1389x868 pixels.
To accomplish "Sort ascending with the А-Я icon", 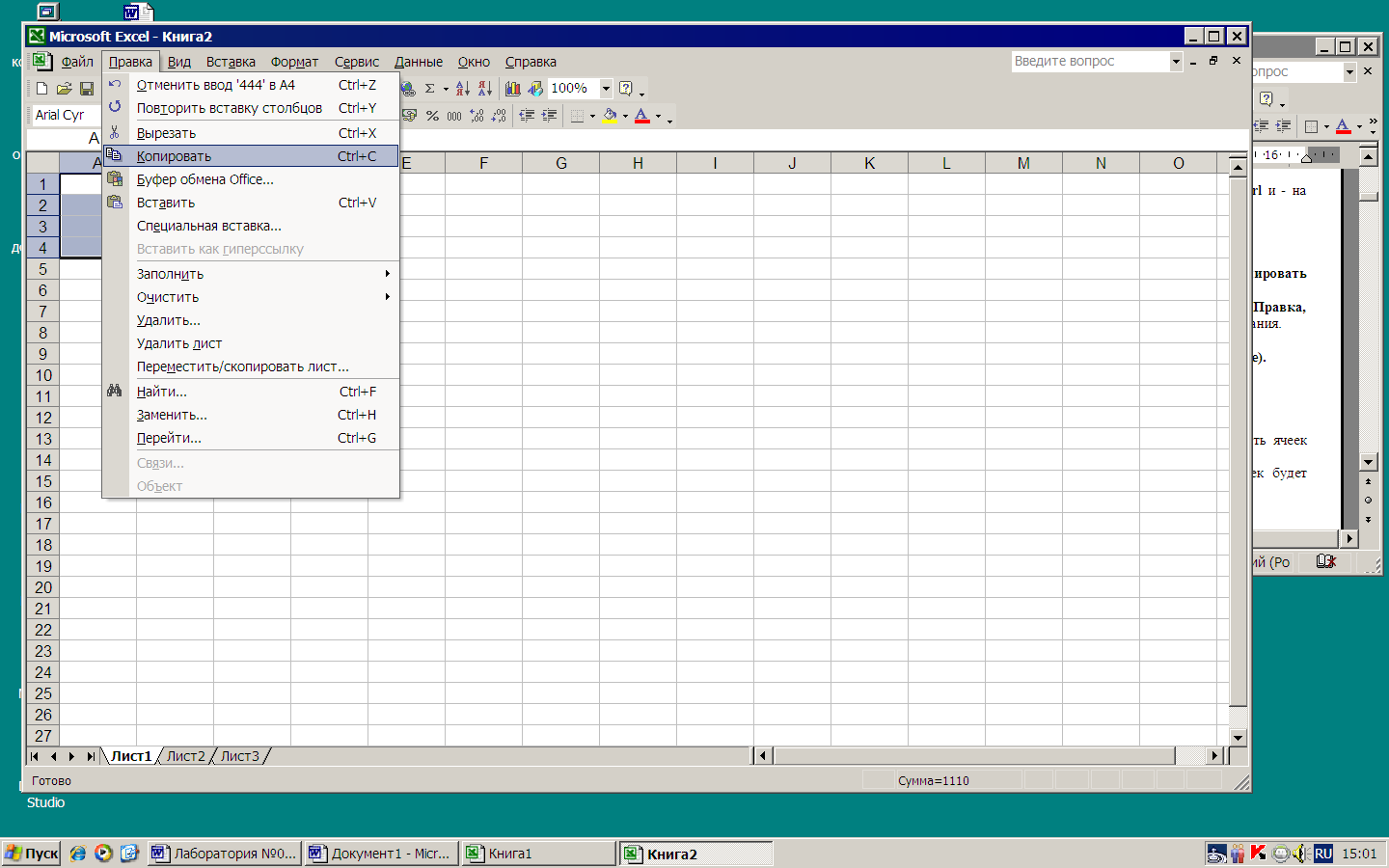I will pyautogui.click(x=462, y=89).
